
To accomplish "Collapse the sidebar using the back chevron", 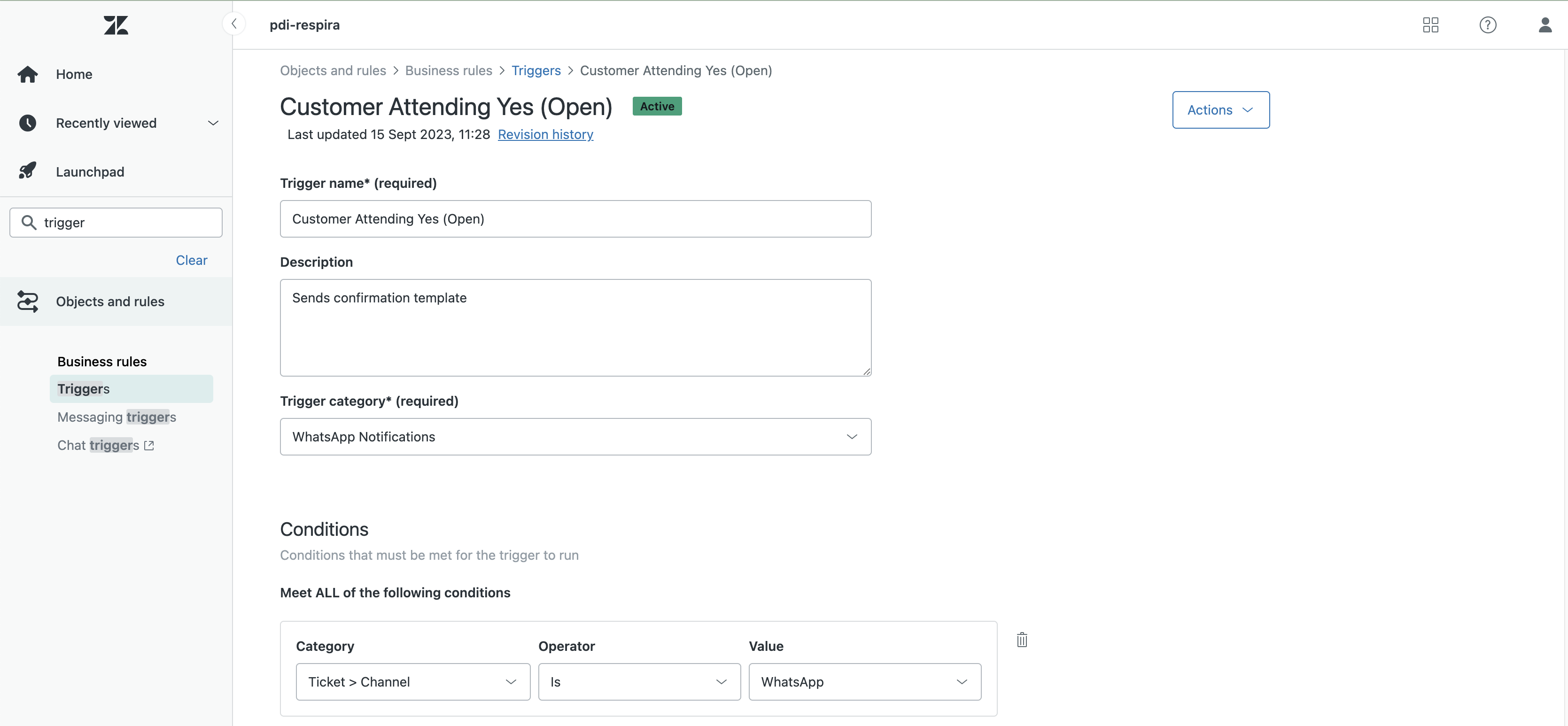I will pyautogui.click(x=234, y=23).
